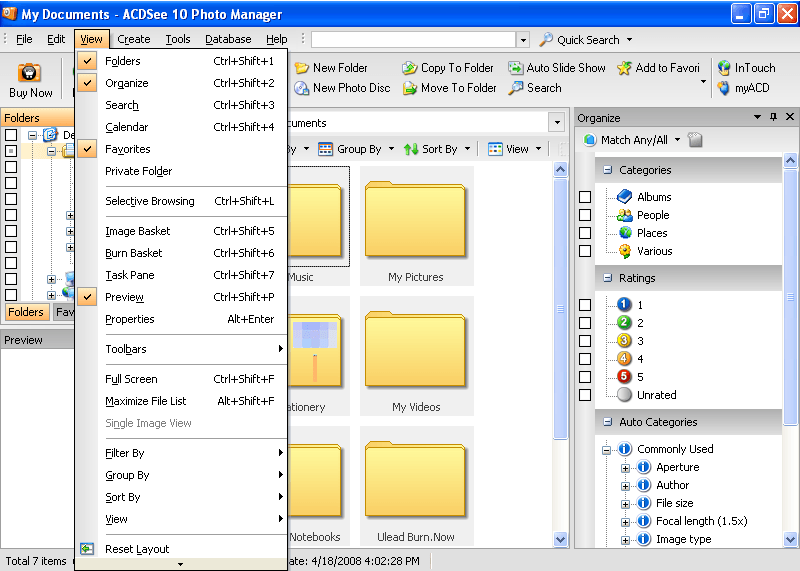The width and height of the screenshot is (800, 571).
Task: Click the Albums category book icon
Action: click(x=624, y=196)
